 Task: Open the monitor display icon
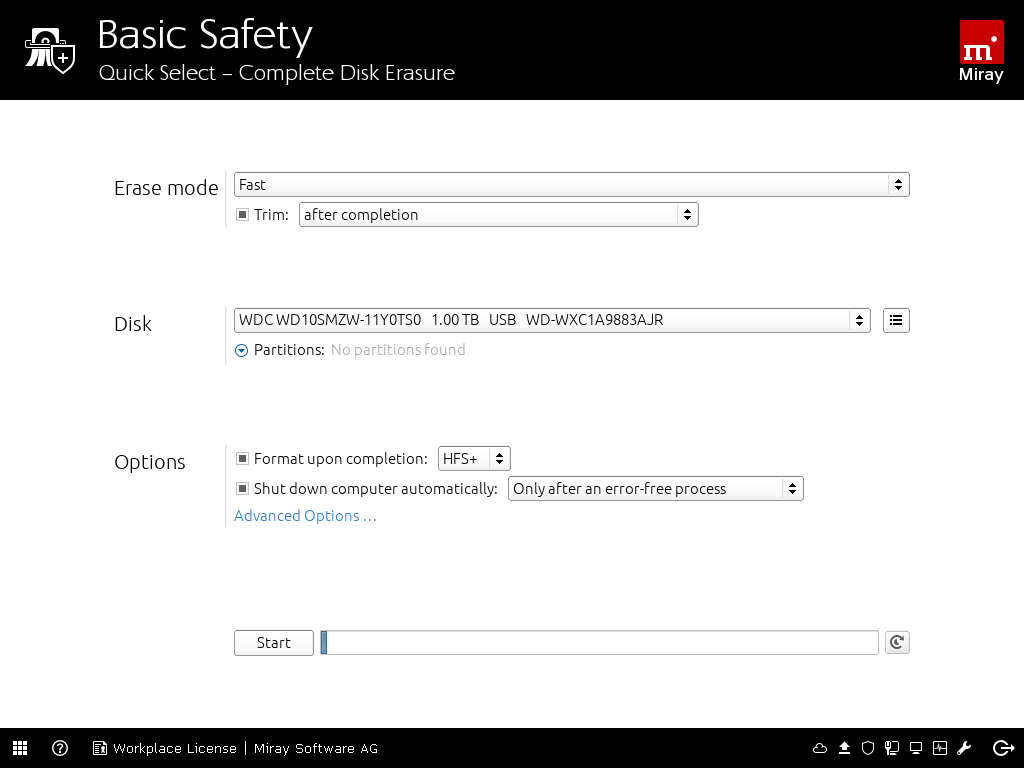pos(916,748)
